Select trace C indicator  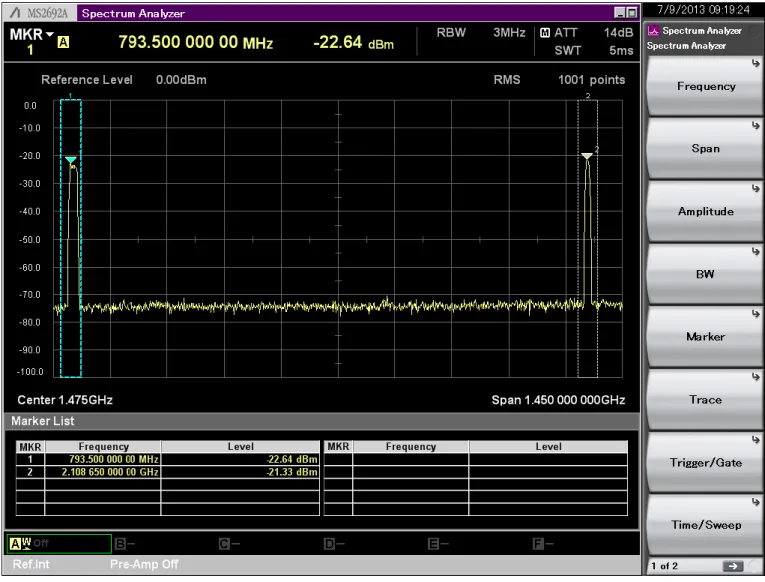point(230,543)
